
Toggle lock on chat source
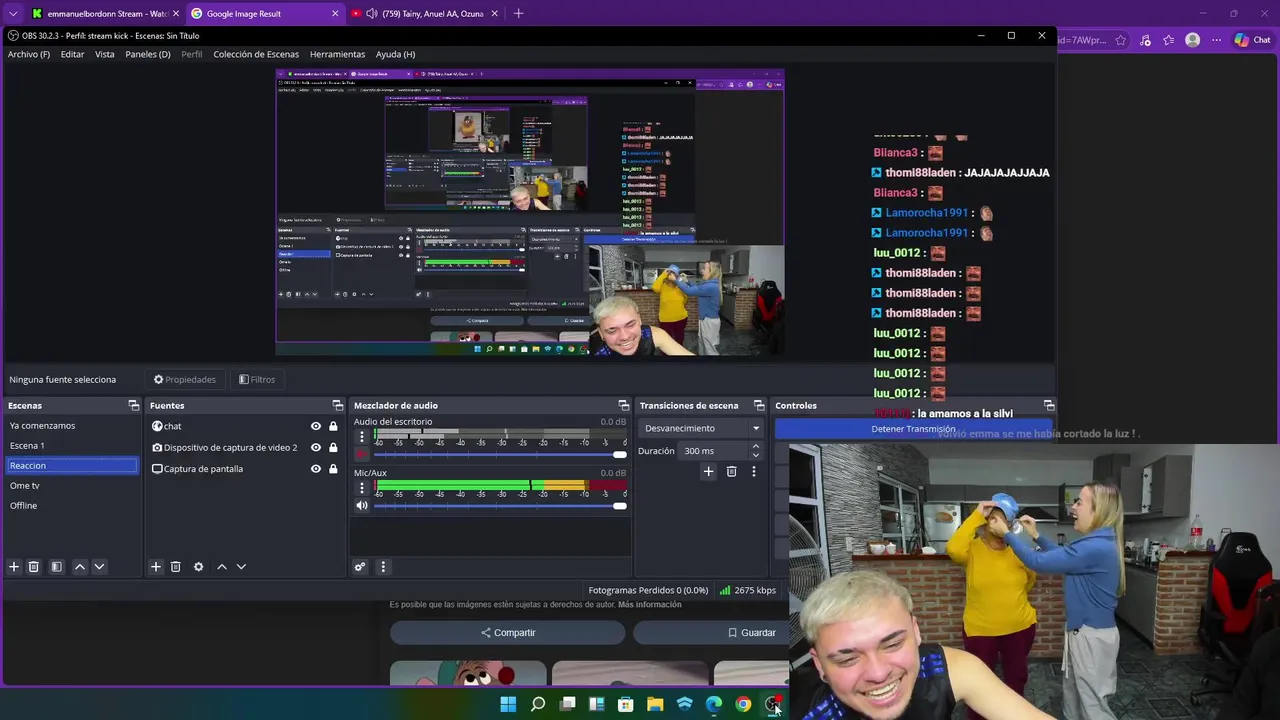point(333,426)
